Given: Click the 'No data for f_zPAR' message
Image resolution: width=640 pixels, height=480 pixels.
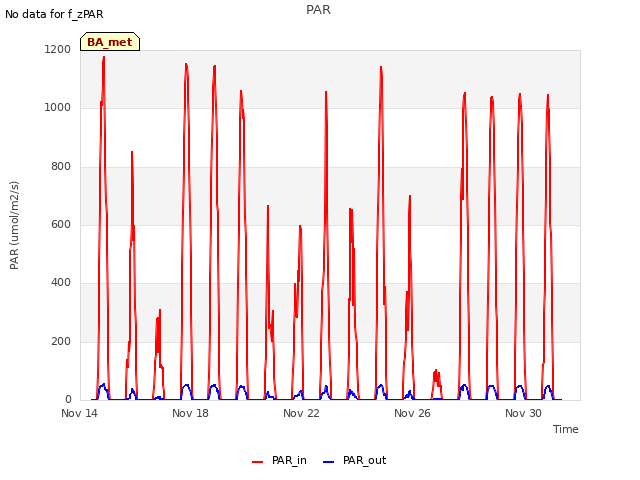Looking at the screenshot, I should point(54,14).
